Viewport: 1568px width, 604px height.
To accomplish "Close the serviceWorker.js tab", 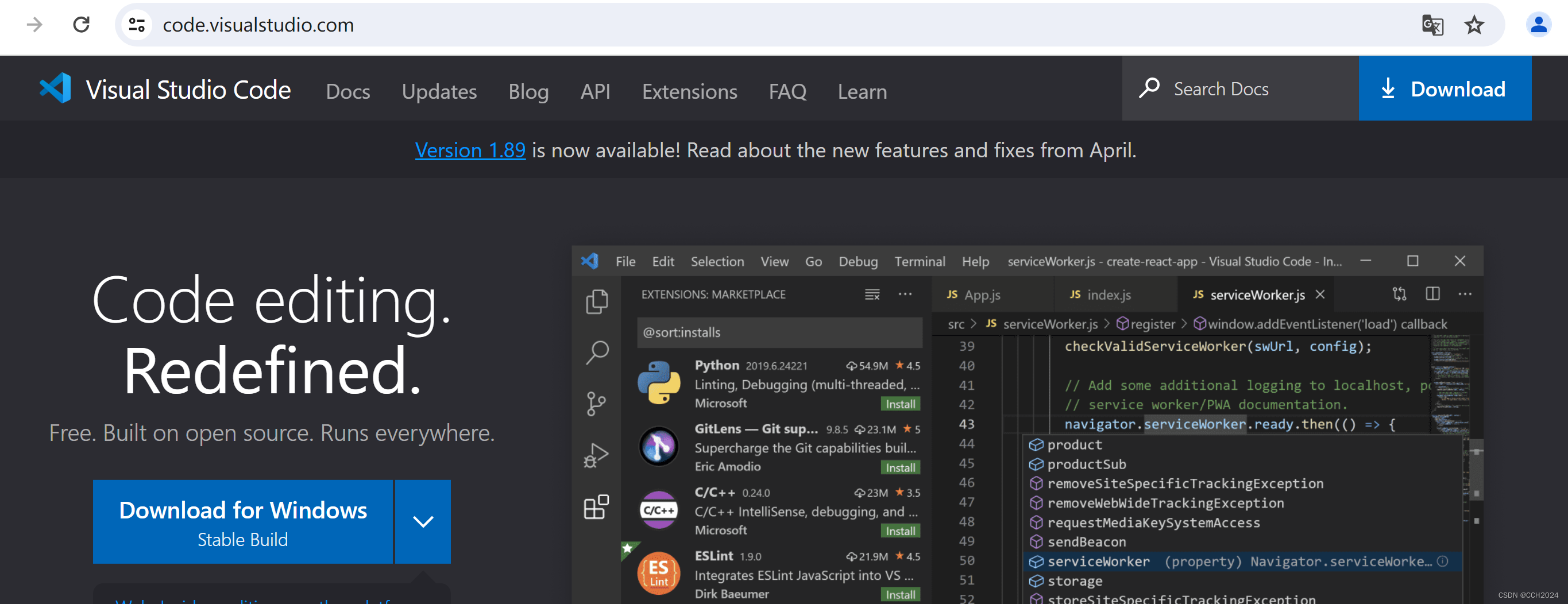I will point(1320,295).
